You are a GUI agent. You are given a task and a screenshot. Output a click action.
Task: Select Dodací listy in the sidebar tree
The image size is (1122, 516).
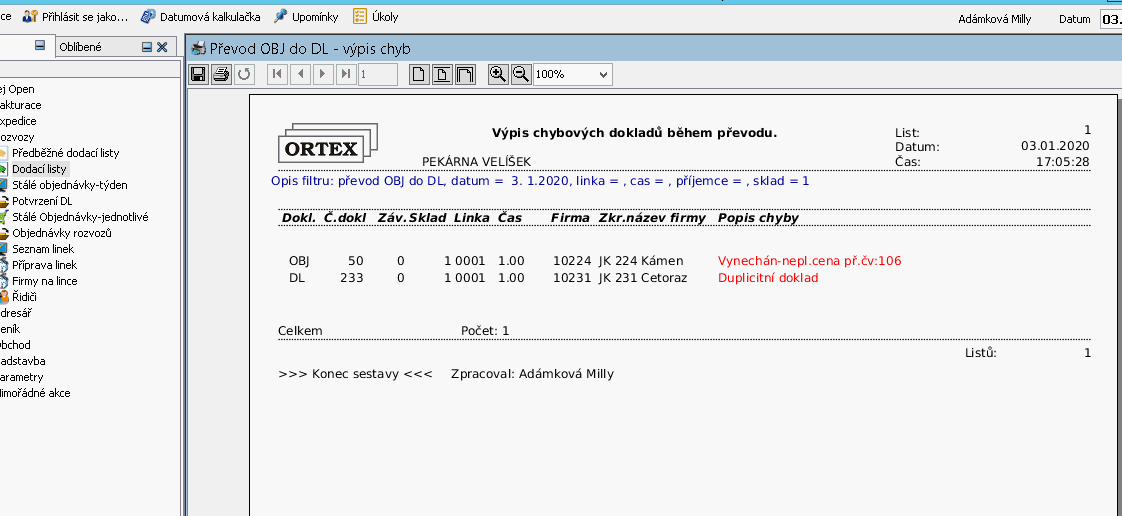[39, 169]
